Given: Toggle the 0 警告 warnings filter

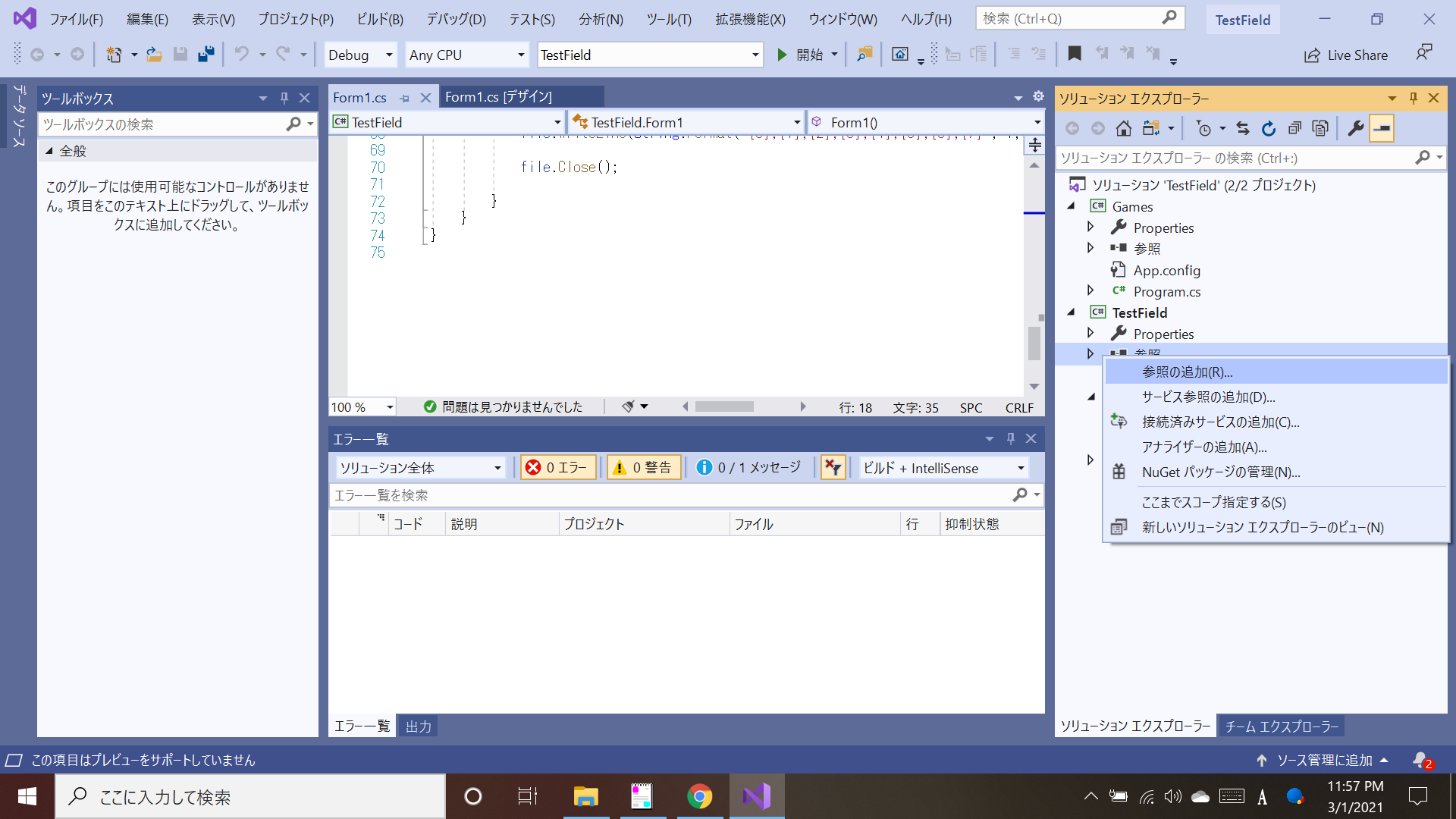Looking at the screenshot, I should 643,468.
